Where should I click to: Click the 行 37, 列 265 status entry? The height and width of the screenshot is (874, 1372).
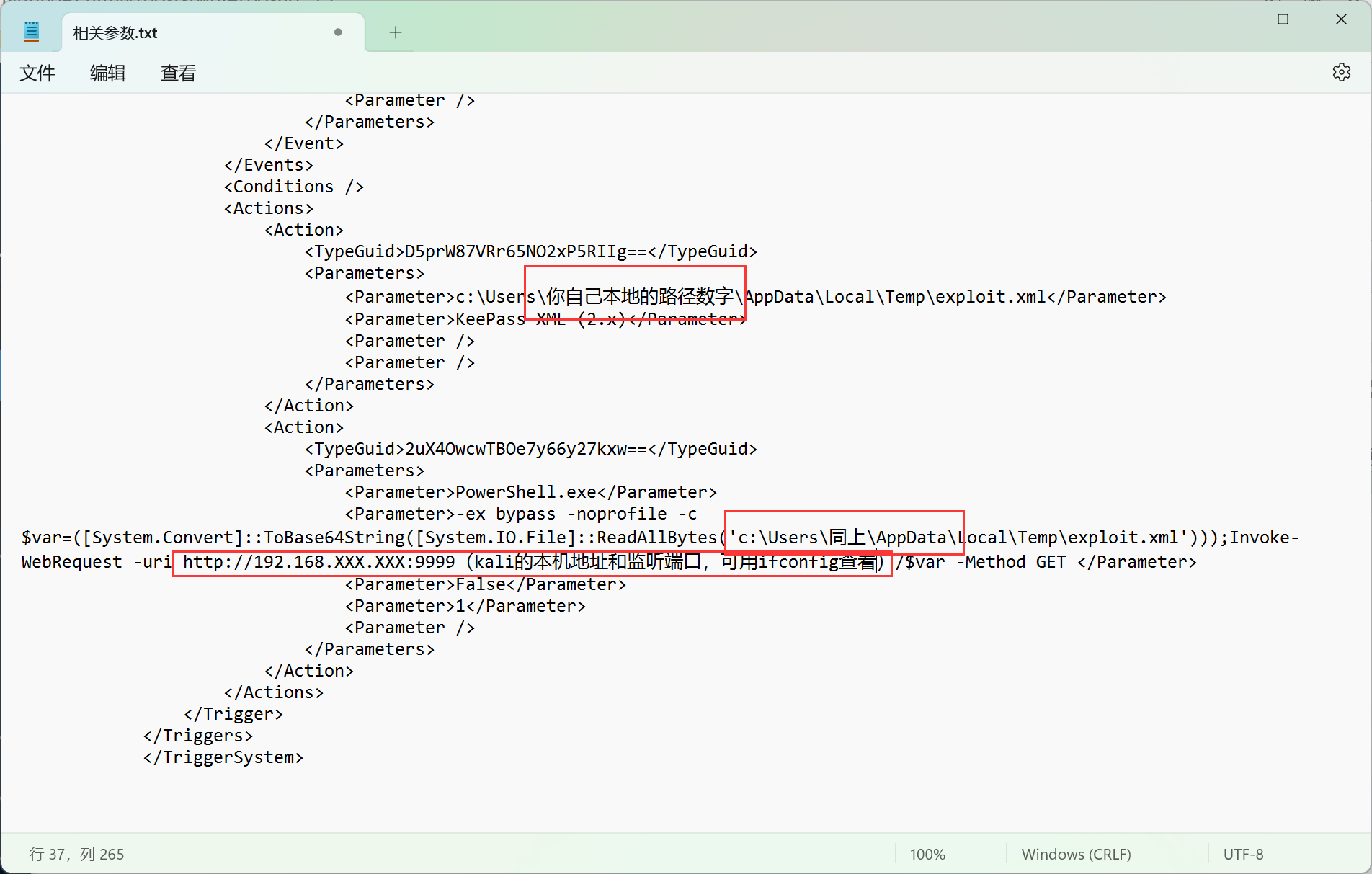[x=76, y=854]
